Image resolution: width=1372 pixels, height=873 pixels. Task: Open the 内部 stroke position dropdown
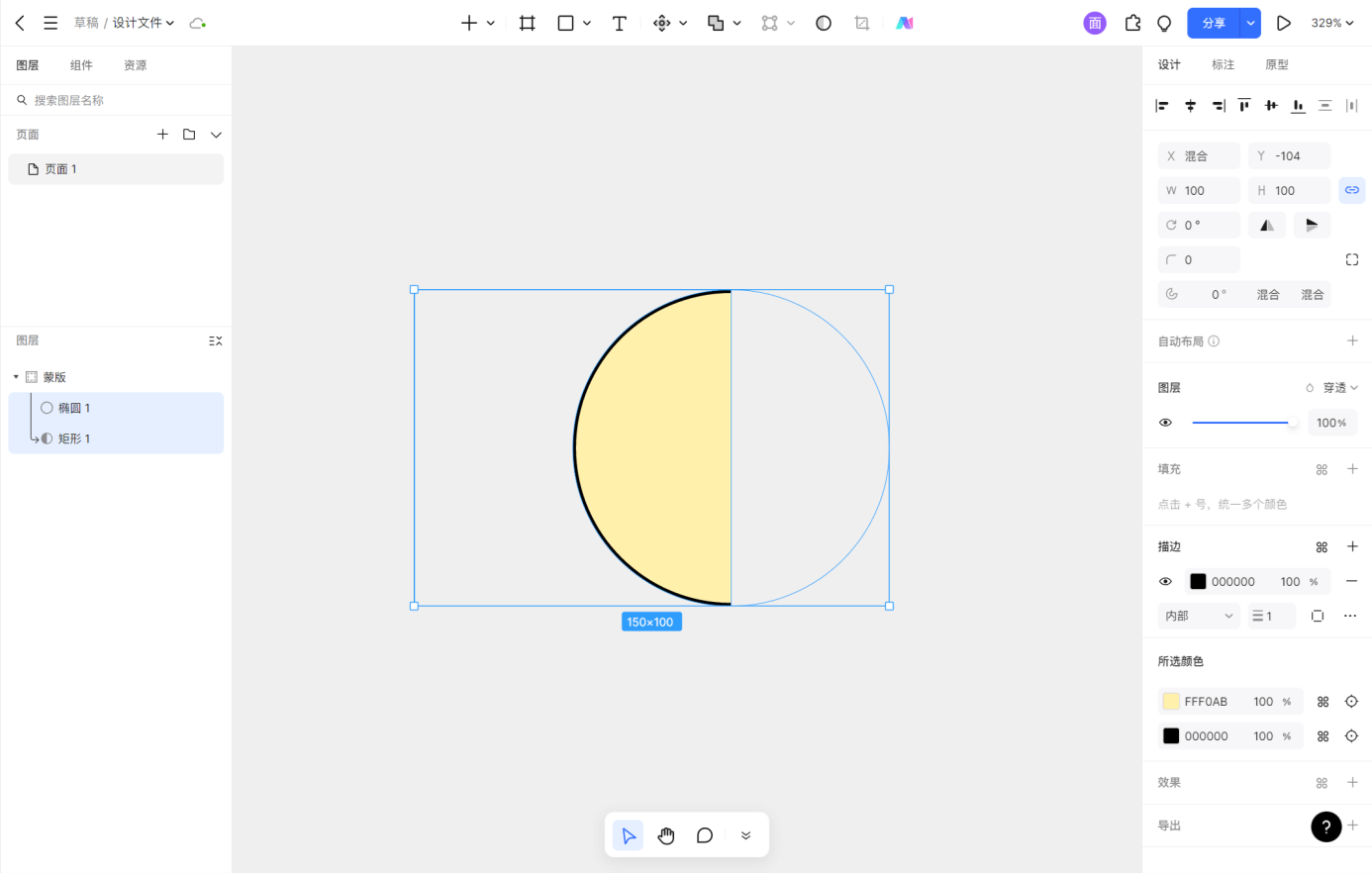[1199, 616]
